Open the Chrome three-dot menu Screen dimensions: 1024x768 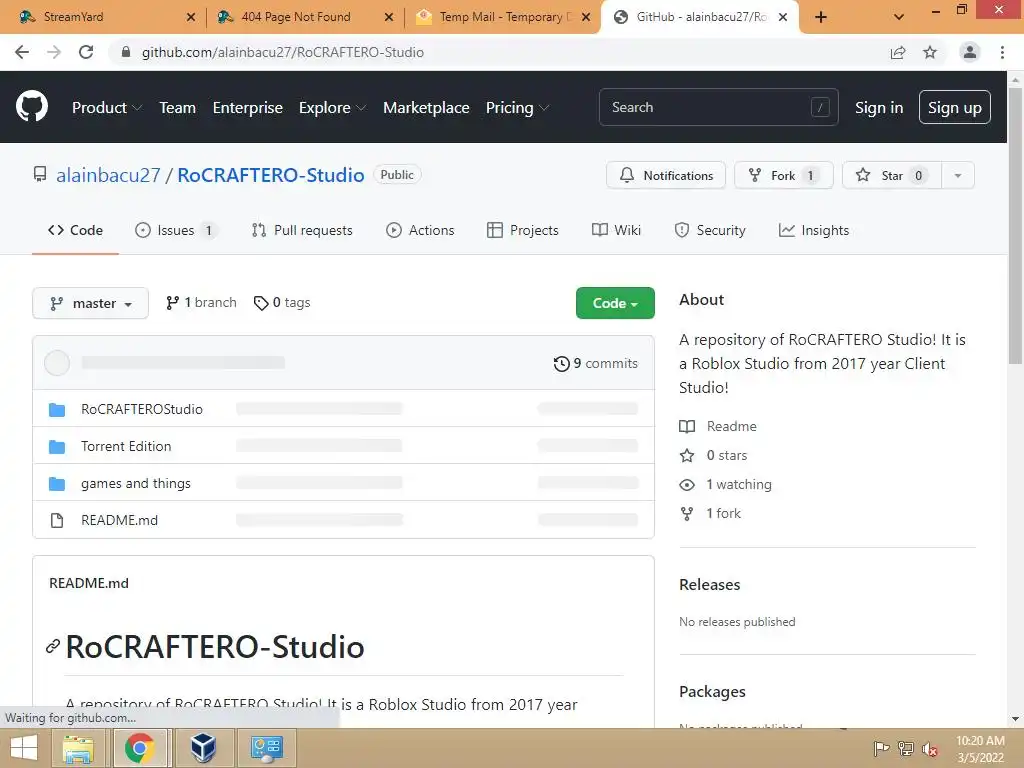(x=1002, y=52)
